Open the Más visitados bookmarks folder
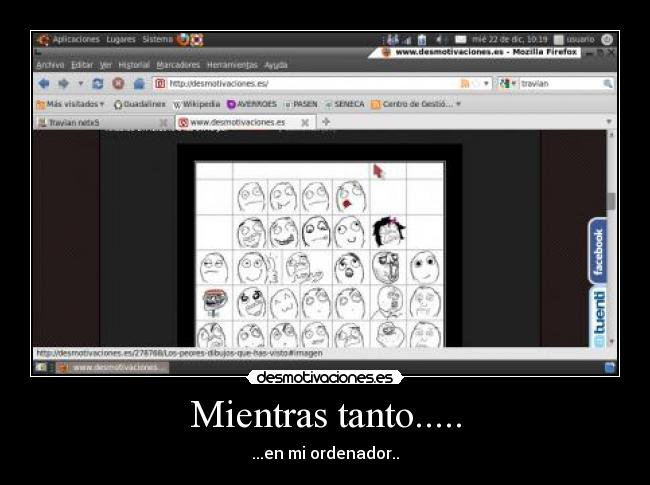Viewport: 650px width, 485px height. pos(70,104)
